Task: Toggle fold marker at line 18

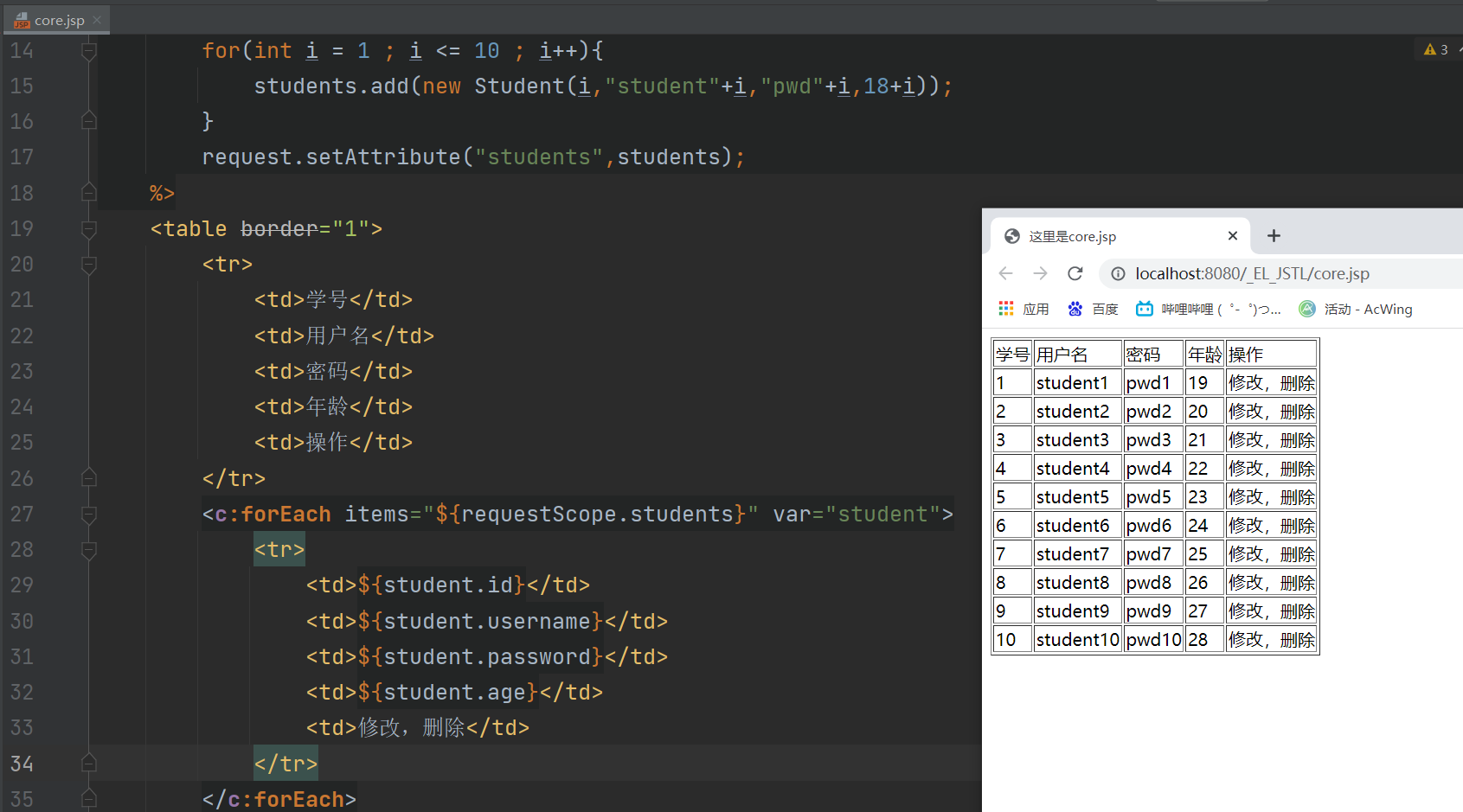Action: [88, 193]
